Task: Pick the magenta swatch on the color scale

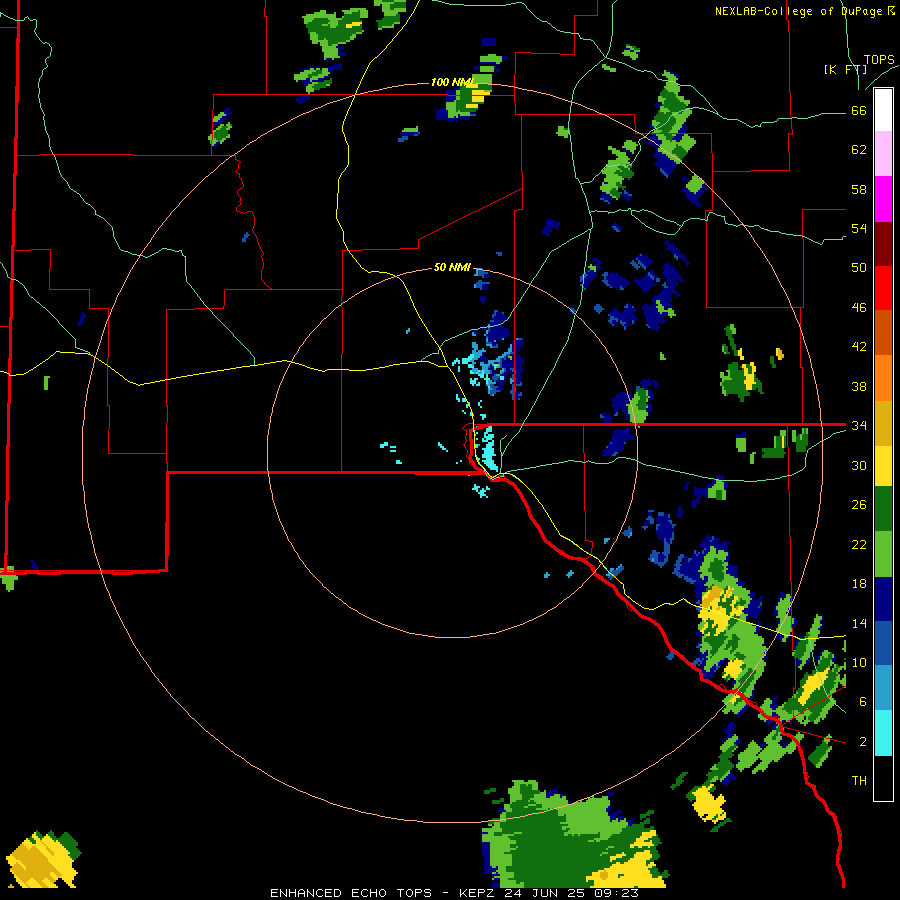Action: [x=883, y=199]
